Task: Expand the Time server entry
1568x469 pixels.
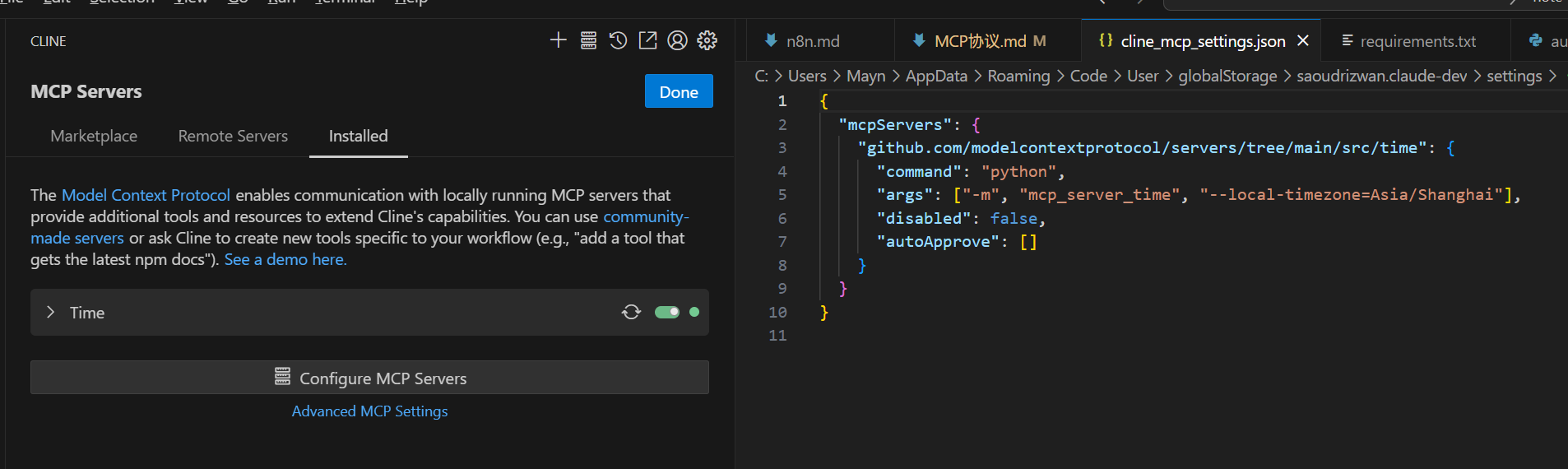Action: coord(51,312)
